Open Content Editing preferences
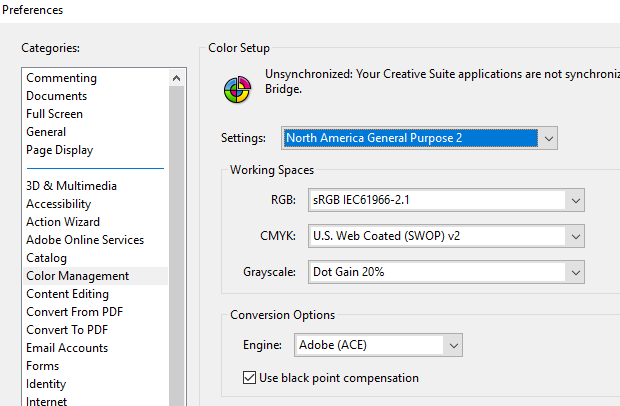Viewport: 620px width, 406px height. click(68, 294)
